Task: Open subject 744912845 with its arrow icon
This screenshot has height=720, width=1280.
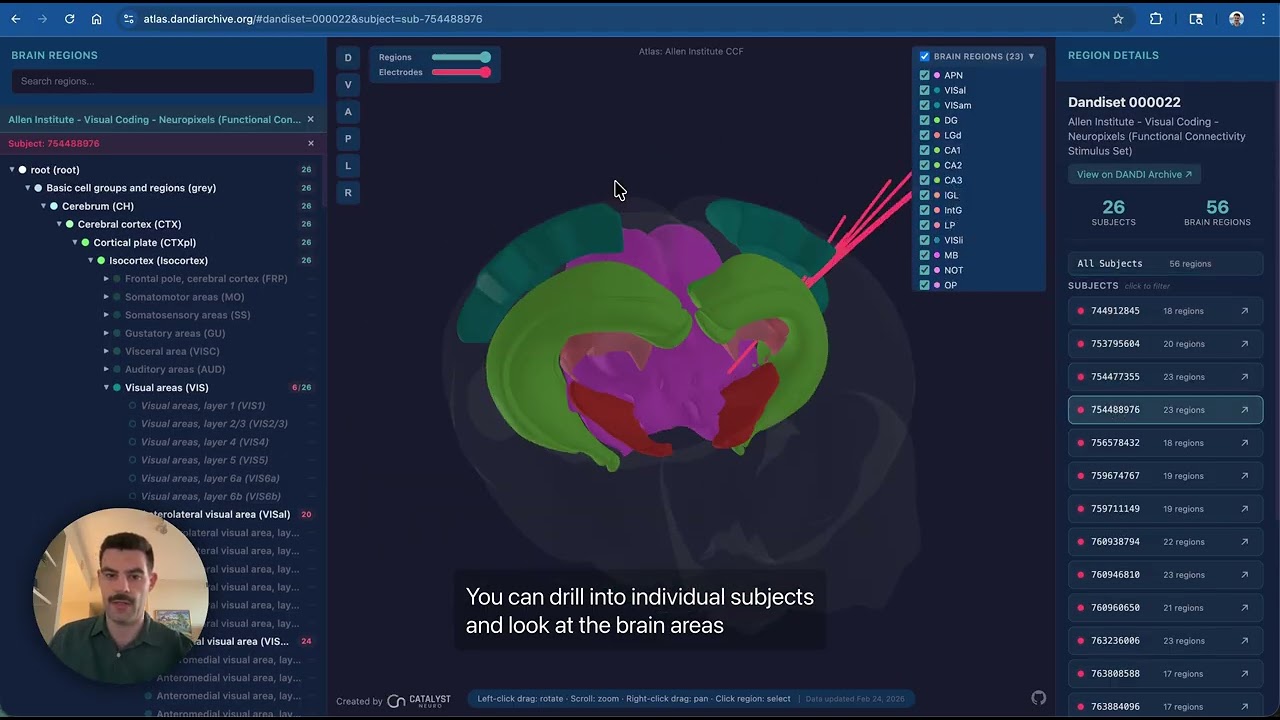Action: tap(1244, 310)
